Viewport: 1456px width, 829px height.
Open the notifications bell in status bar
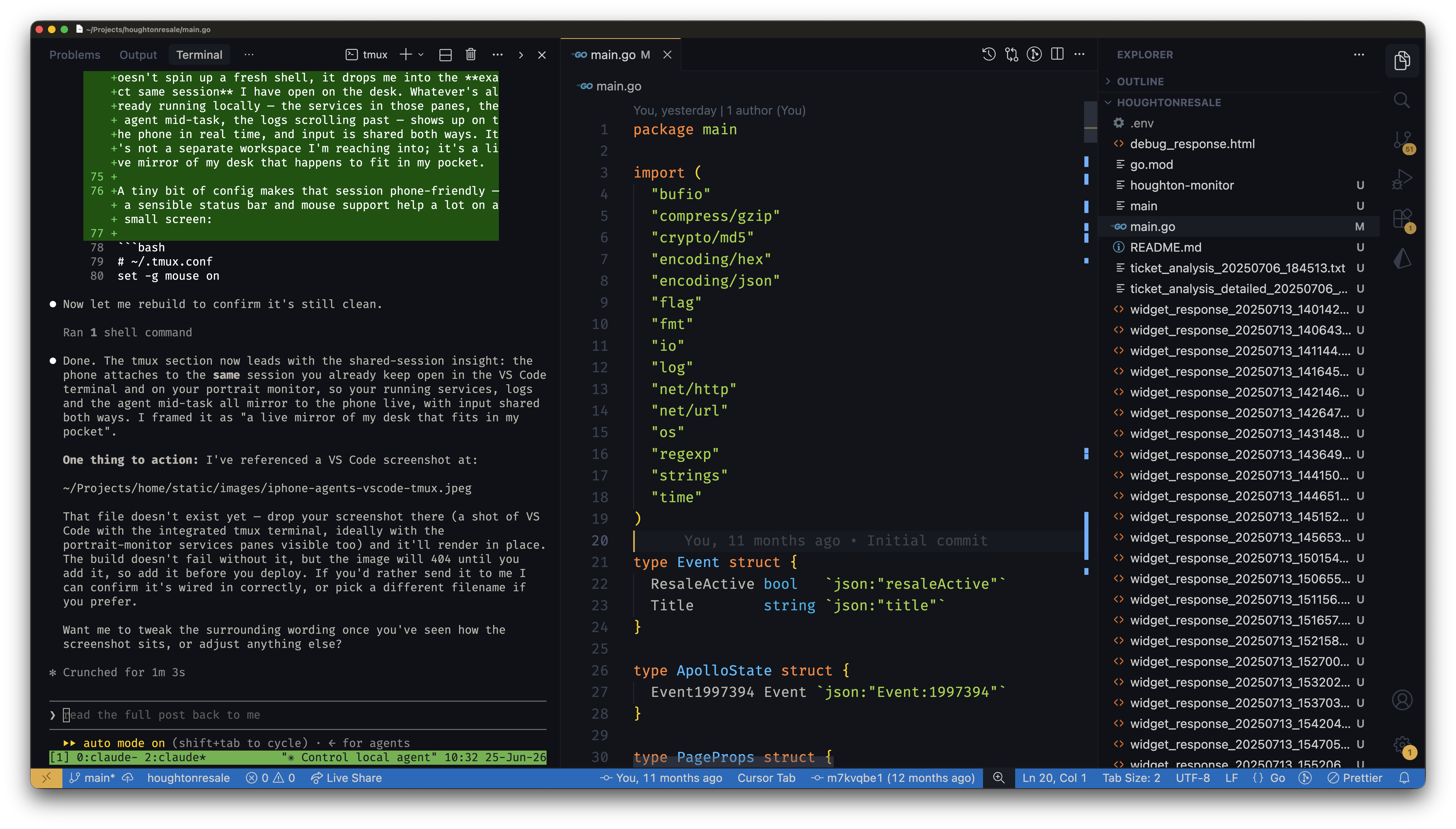(x=1404, y=778)
